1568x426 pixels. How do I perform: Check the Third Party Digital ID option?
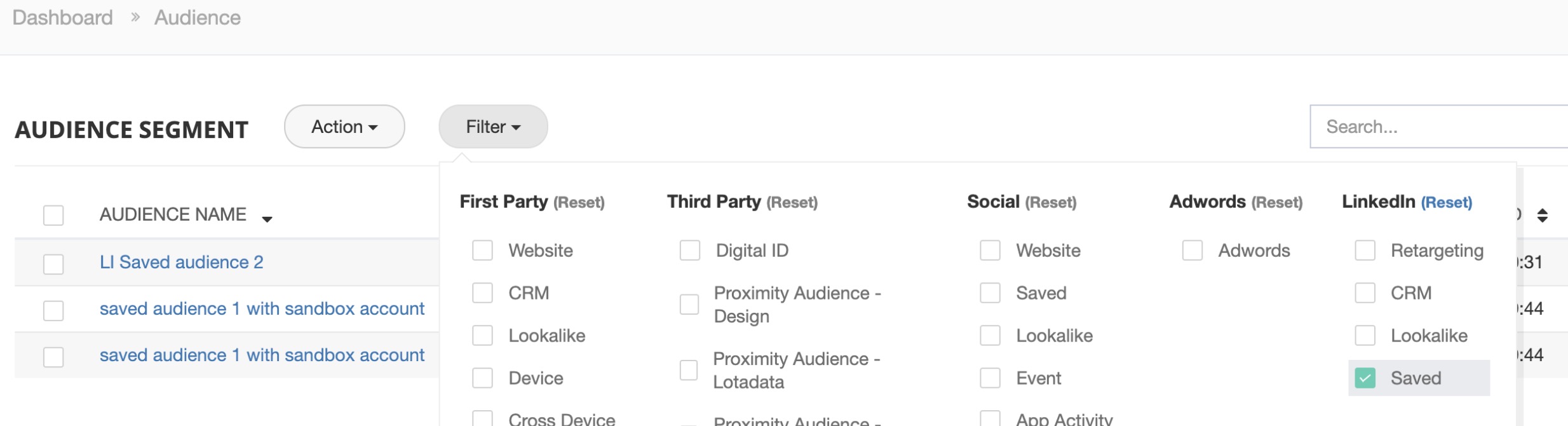click(x=689, y=251)
